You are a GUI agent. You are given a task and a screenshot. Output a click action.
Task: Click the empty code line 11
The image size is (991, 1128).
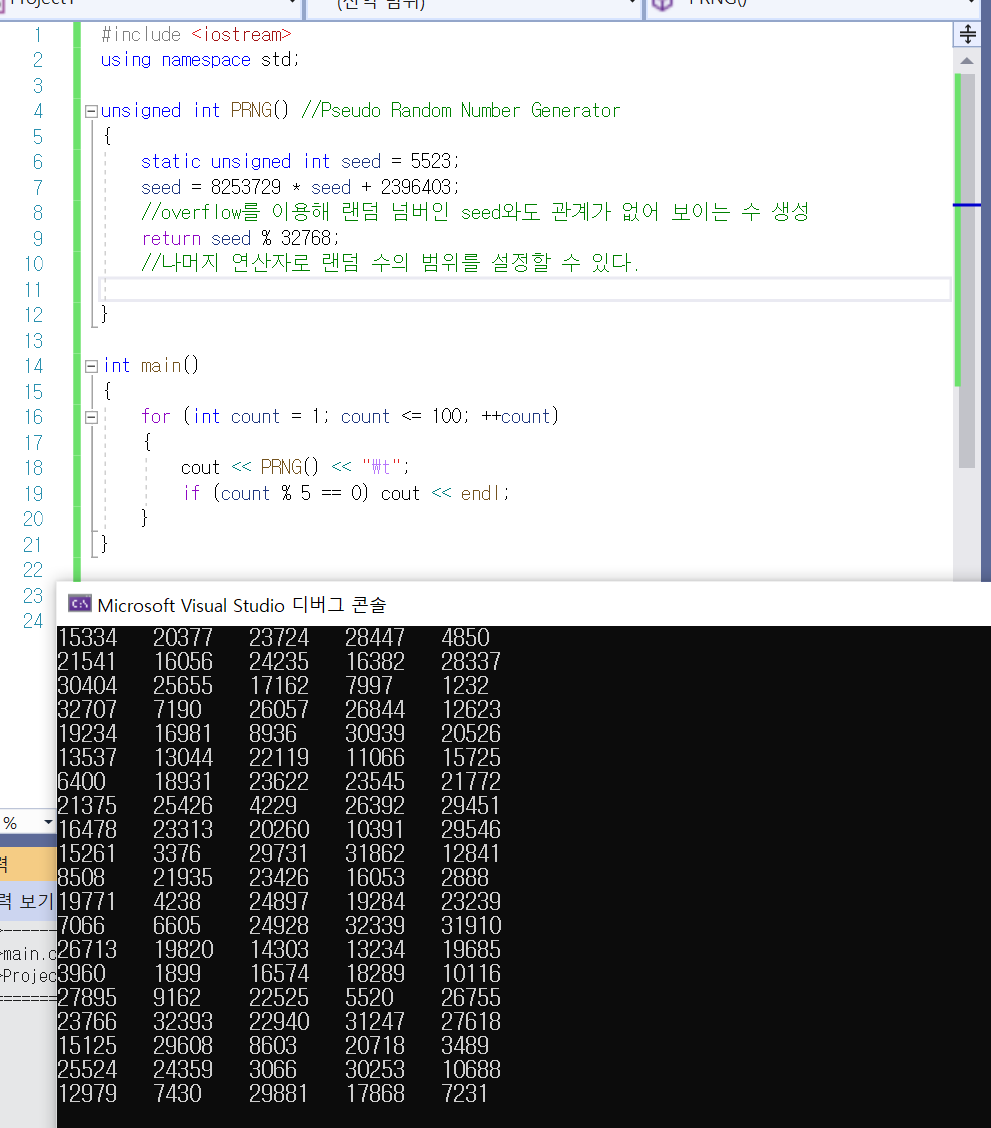point(525,289)
